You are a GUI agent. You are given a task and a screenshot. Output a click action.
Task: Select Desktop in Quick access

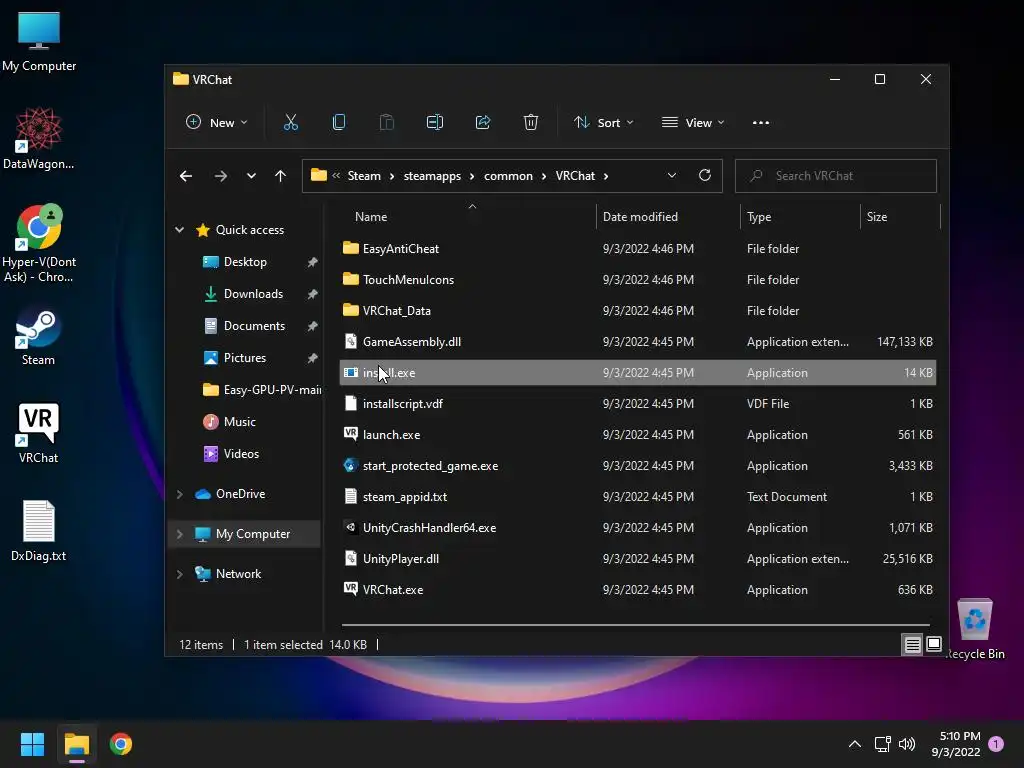[x=245, y=262]
